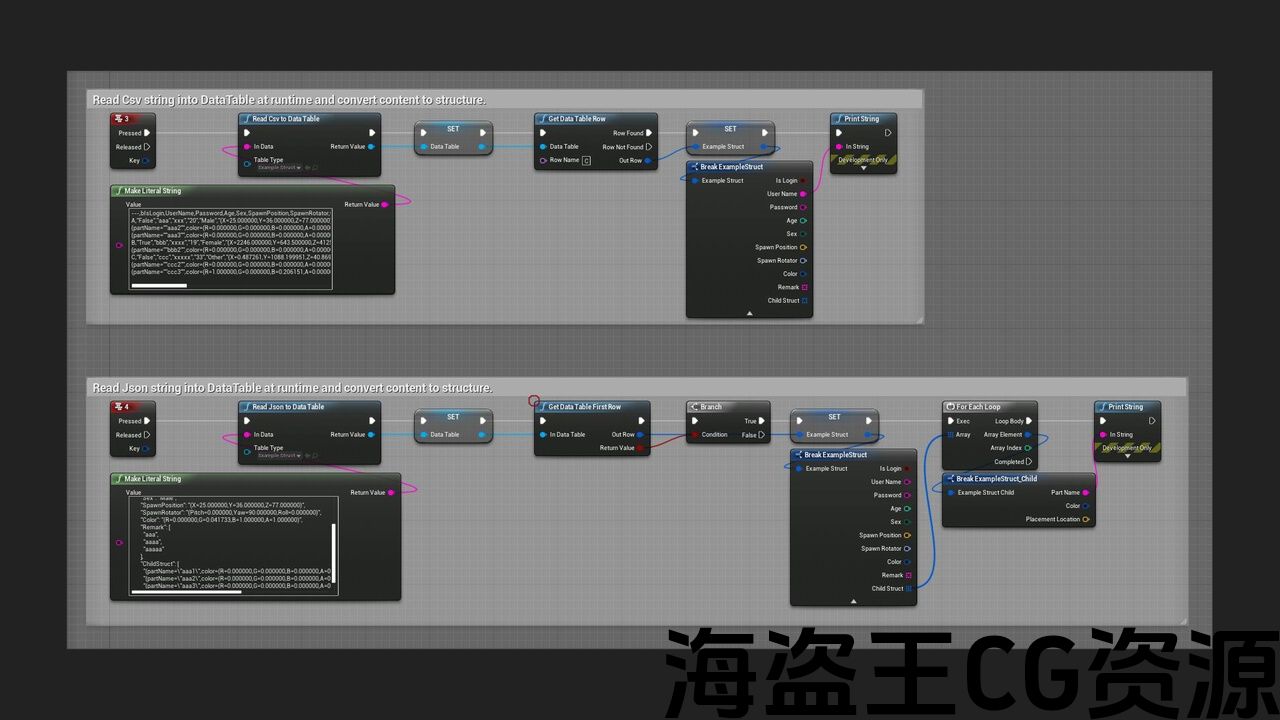This screenshot has width=1280, height=720.
Task: Click the Row Name input field
Action: tap(587, 160)
